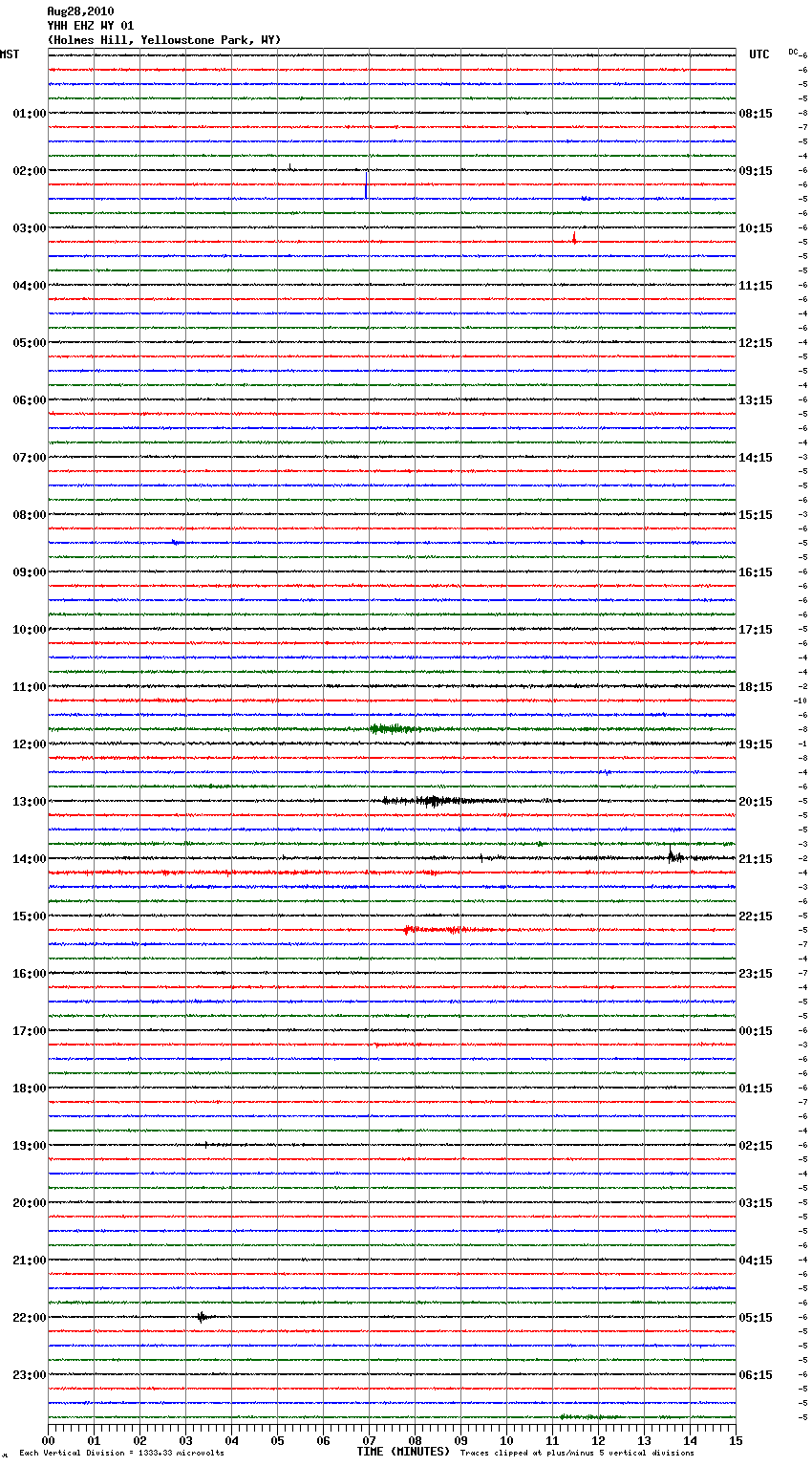Click the red seismic burst below the 15:00 trace
Viewport: 812px width, 1466px height.
coord(435,929)
